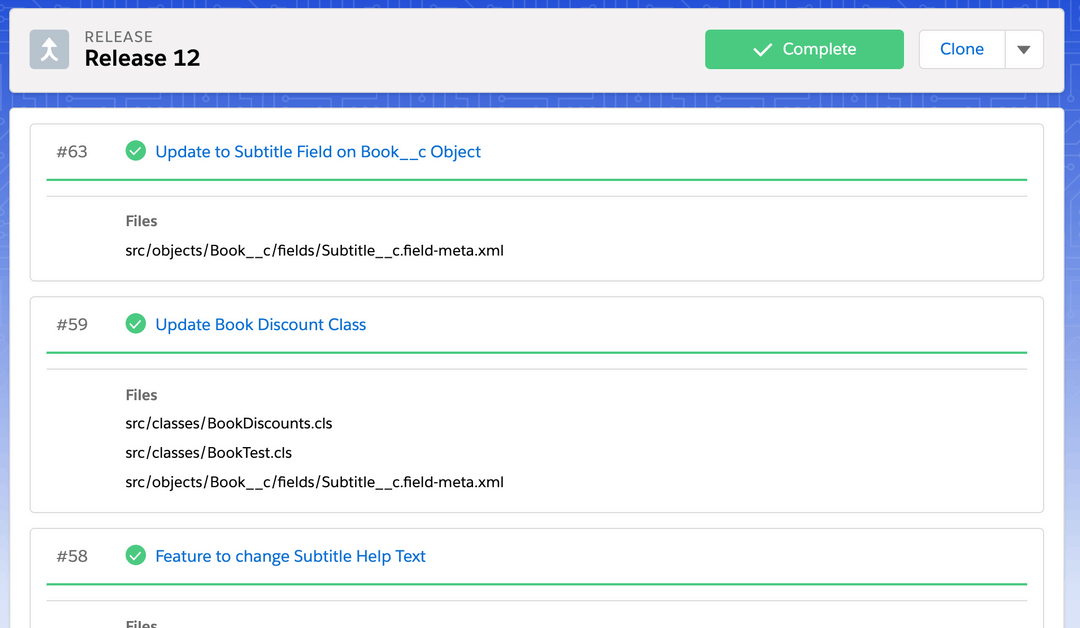
Task: Click the green check icon beside Update Book Discount Class
Action: pos(135,324)
